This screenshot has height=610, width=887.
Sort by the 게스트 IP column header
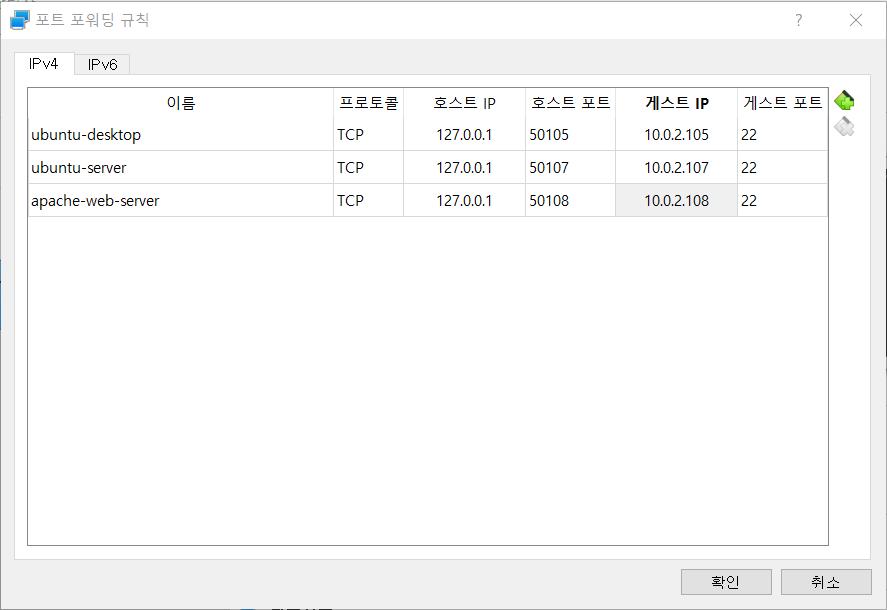point(676,103)
